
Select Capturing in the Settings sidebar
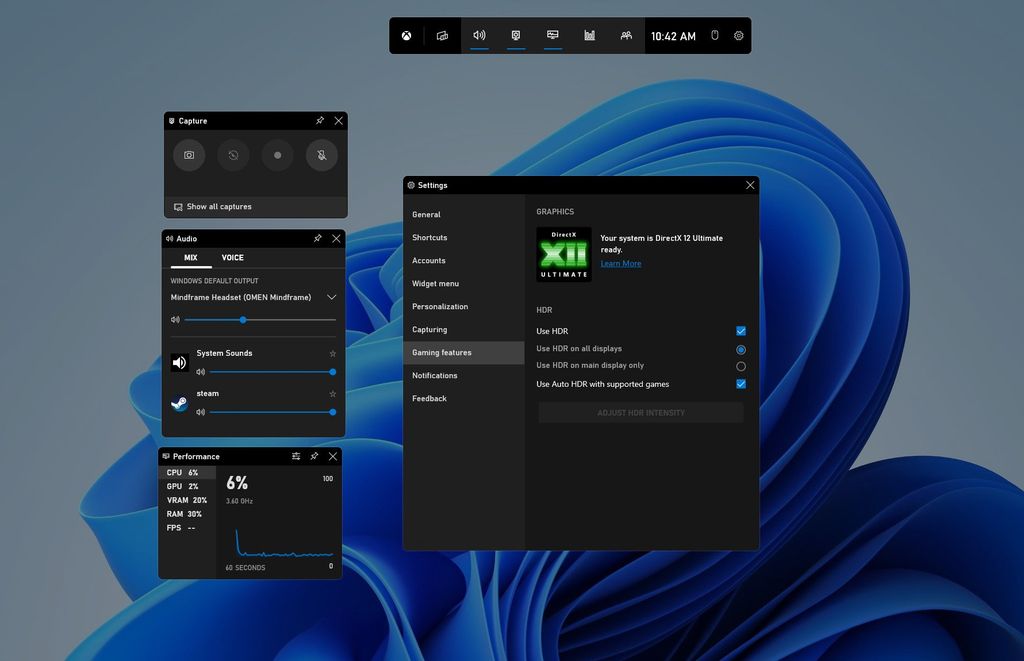(429, 329)
